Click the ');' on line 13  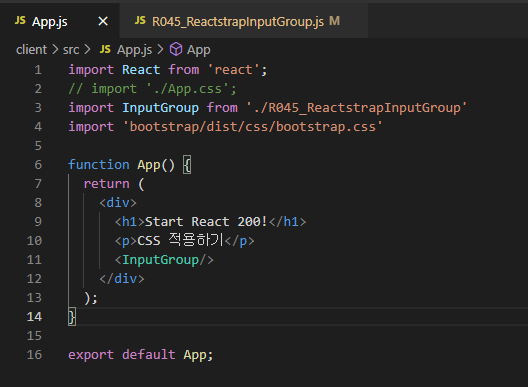point(91,298)
